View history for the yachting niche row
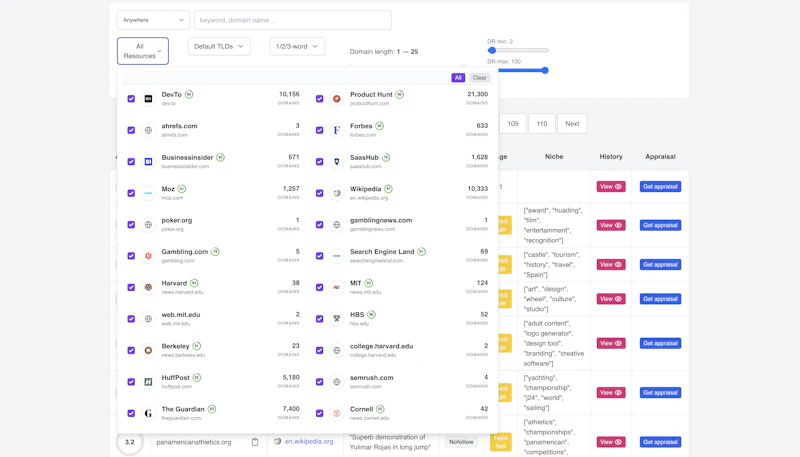The image size is (800, 457). coord(611,393)
